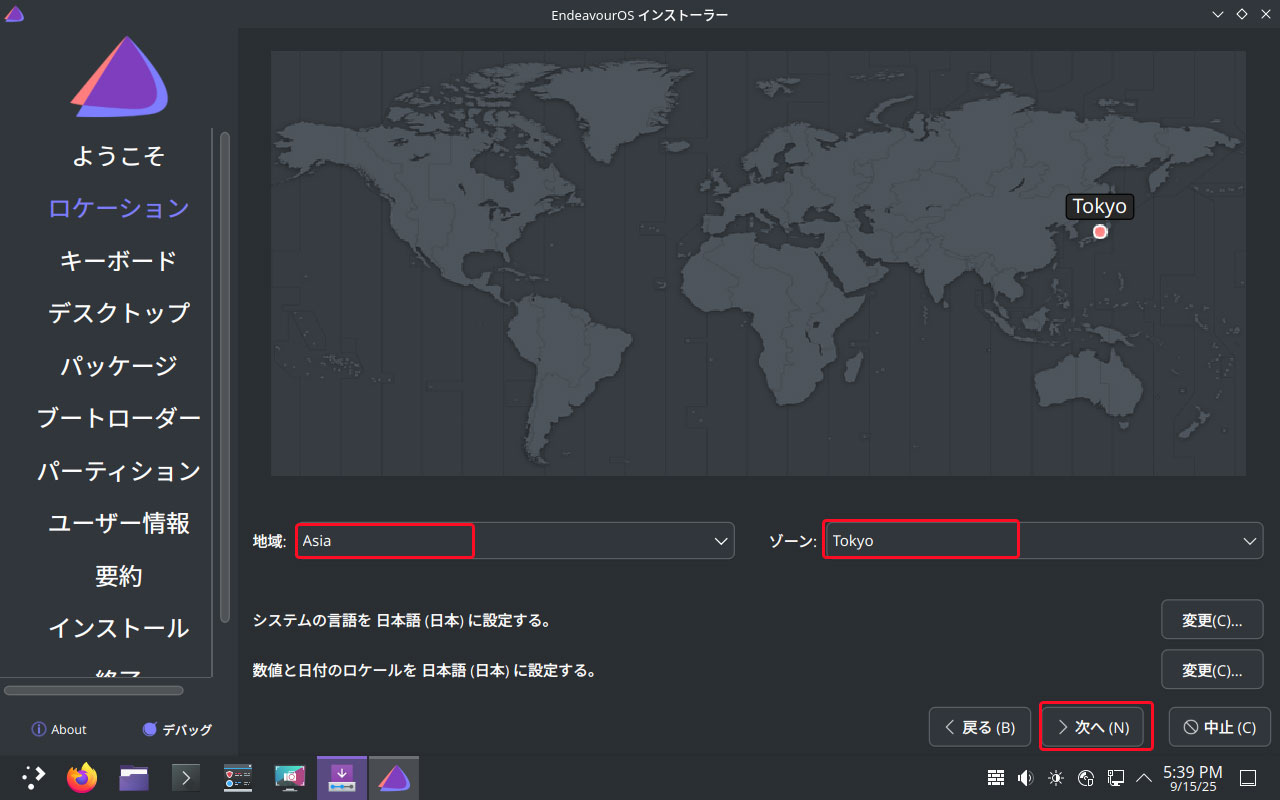Click the show desktop button in the panel
The width and height of the screenshot is (1280, 800).
point(1248,778)
